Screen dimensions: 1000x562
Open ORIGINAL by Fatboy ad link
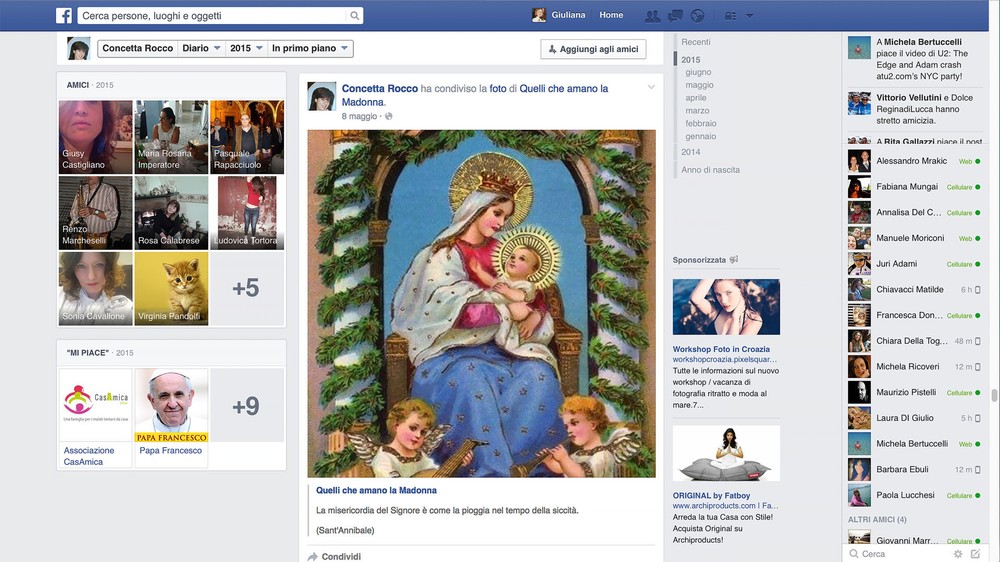click(x=711, y=495)
